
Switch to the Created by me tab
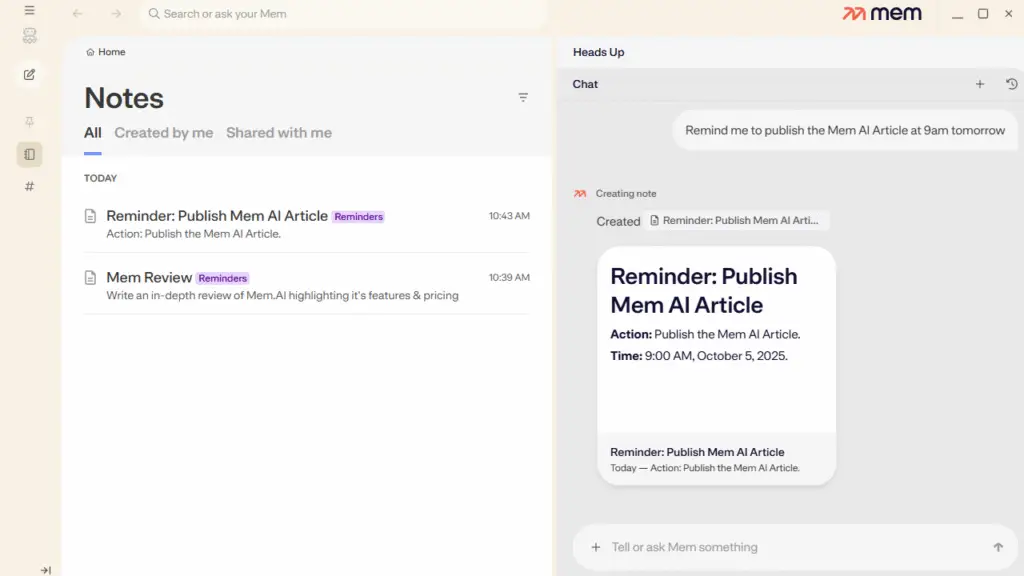[x=163, y=133]
